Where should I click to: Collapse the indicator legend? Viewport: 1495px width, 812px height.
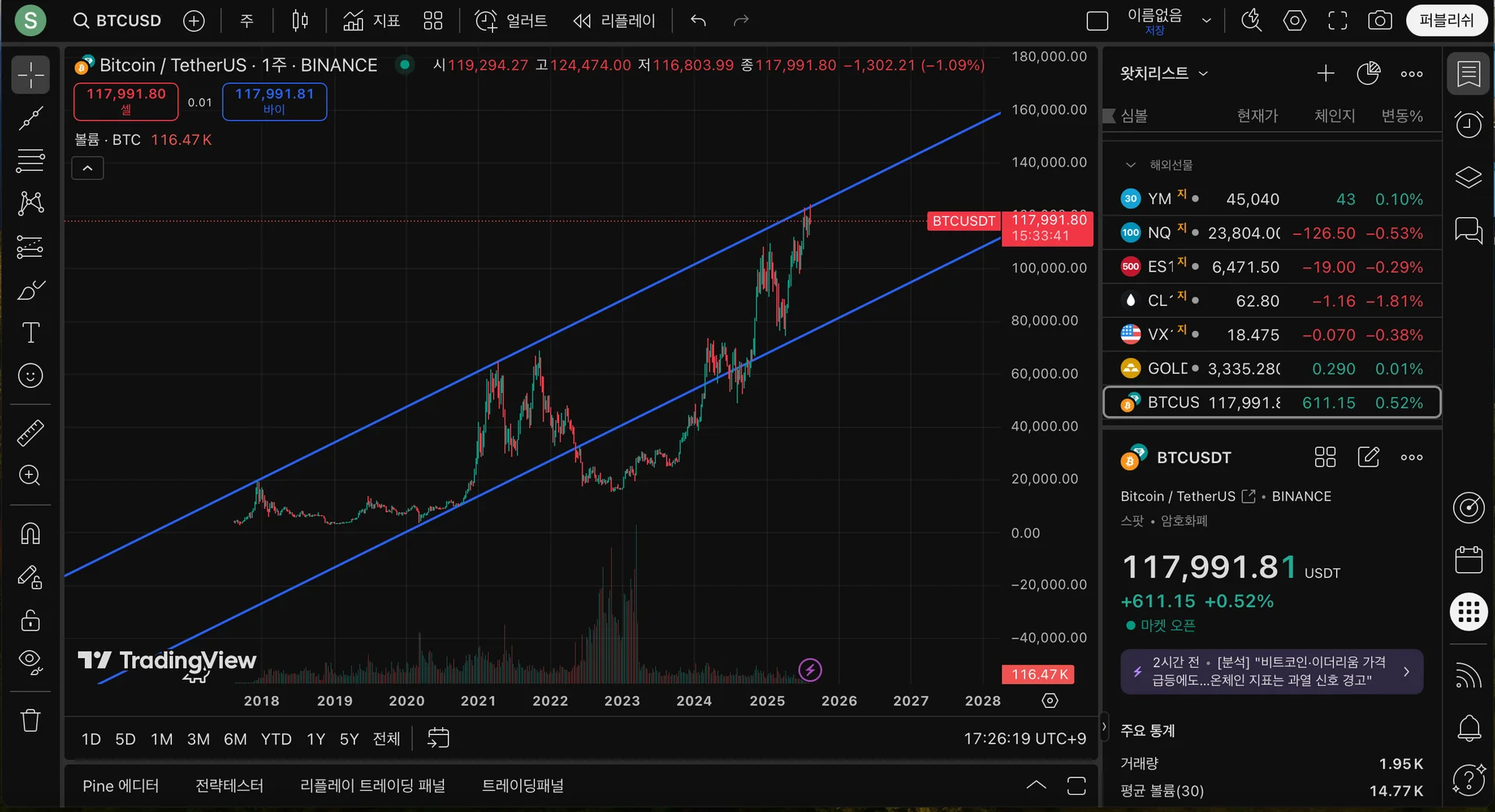click(88, 168)
